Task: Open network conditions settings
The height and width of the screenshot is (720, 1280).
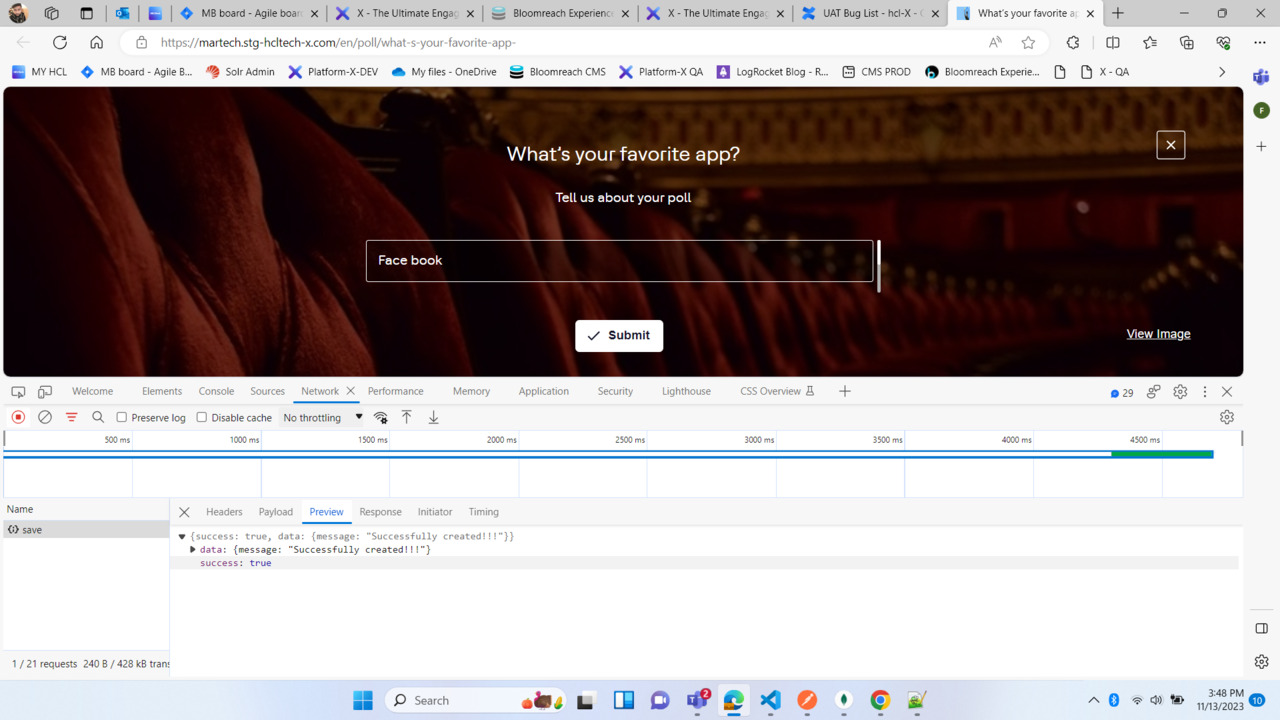Action: pyautogui.click(x=381, y=417)
